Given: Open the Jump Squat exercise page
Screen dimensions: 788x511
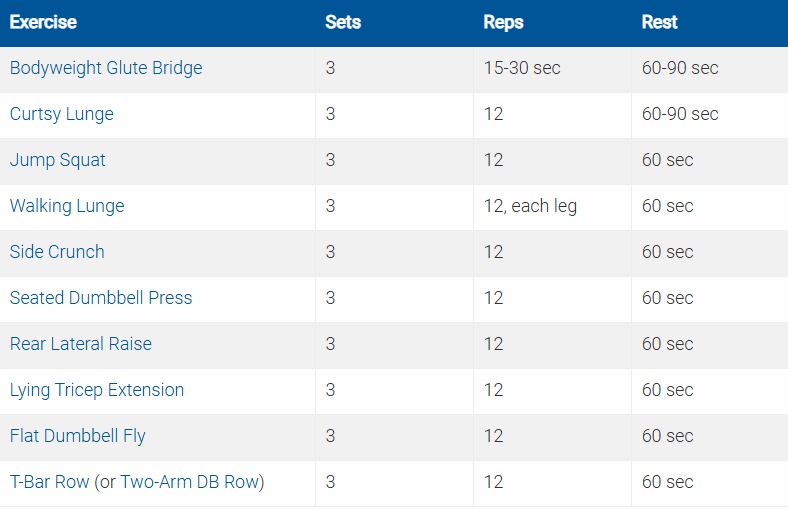Looking at the screenshot, I should pos(58,160).
